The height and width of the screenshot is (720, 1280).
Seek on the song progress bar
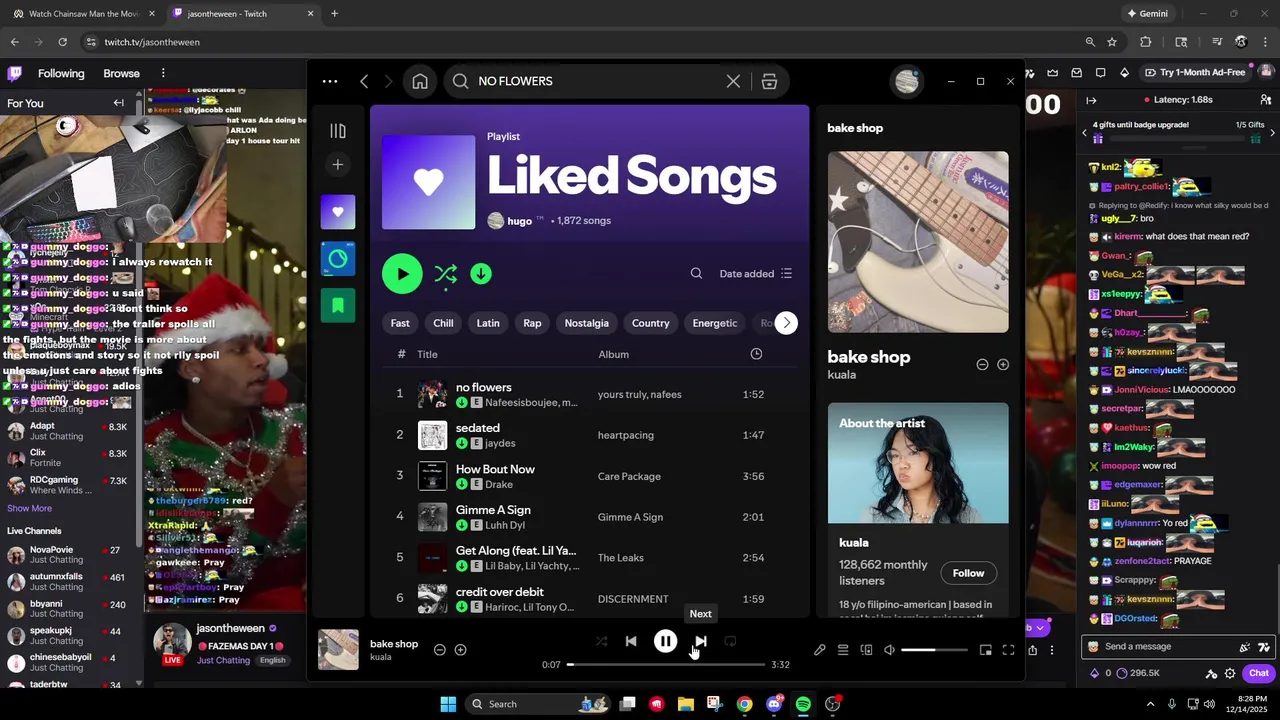[x=666, y=664]
